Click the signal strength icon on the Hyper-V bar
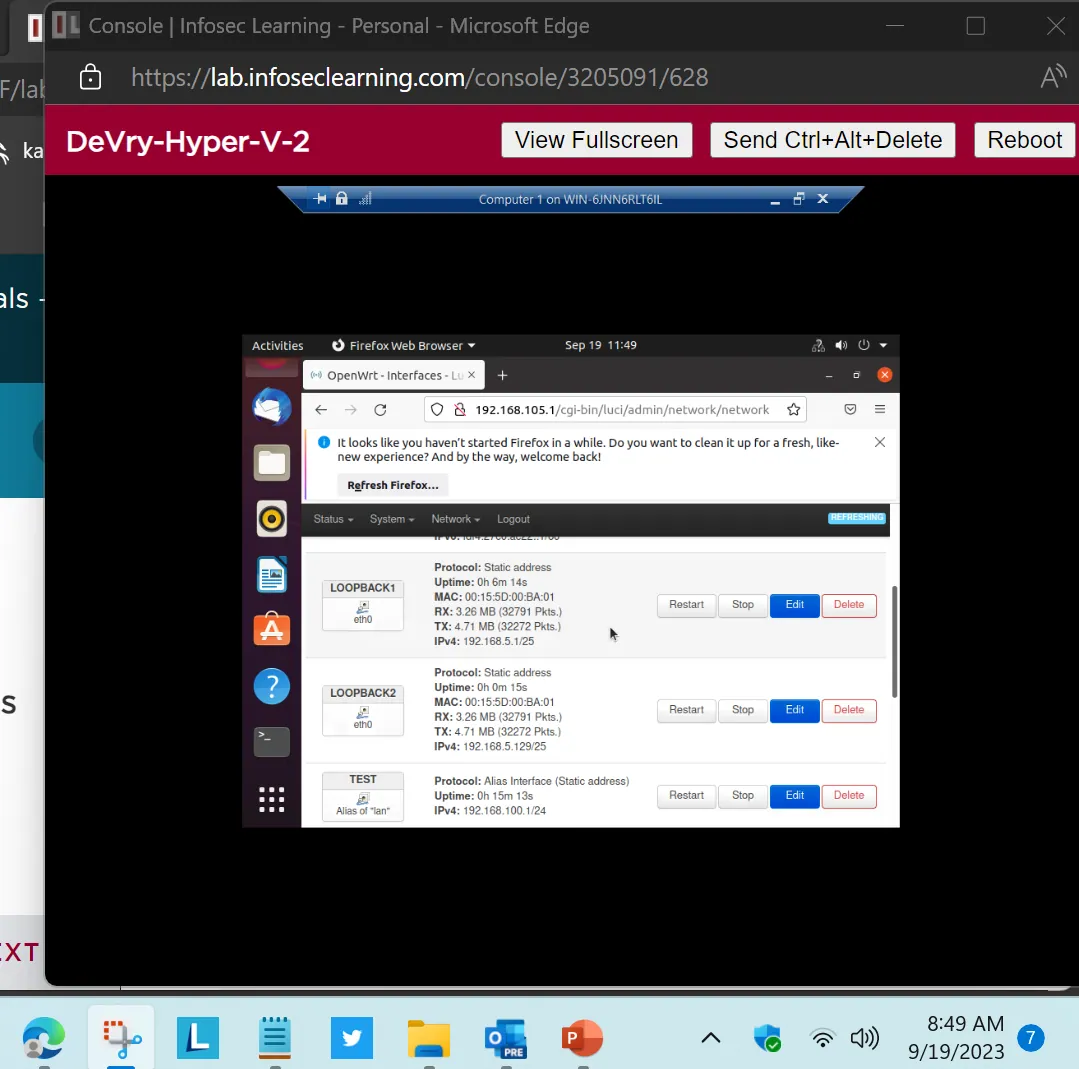The image size is (1079, 1069). point(365,199)
